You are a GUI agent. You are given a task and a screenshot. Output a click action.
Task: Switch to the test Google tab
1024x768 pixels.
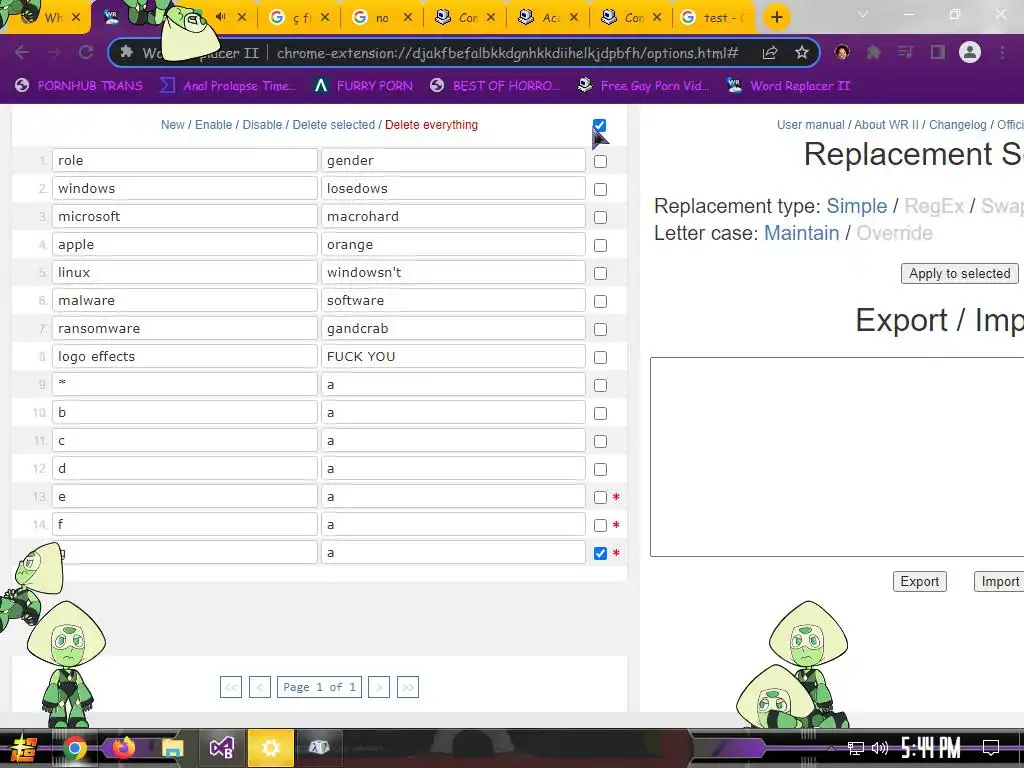[714, 18]
